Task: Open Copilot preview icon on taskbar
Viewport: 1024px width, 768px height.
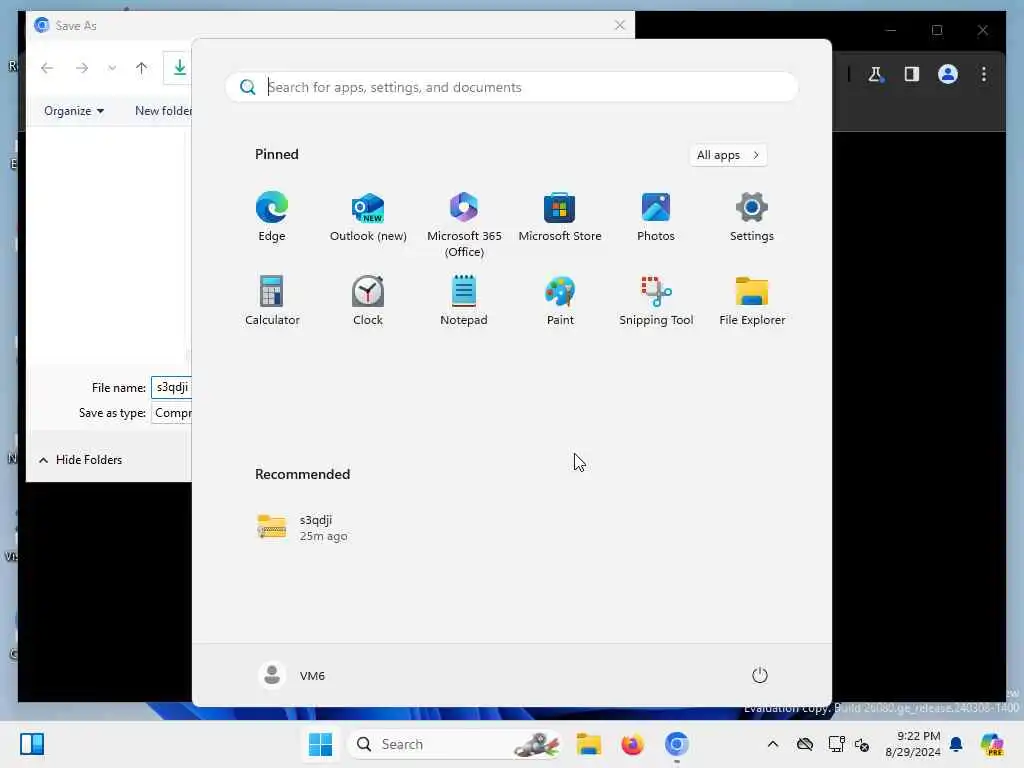Action: [992, 744]
